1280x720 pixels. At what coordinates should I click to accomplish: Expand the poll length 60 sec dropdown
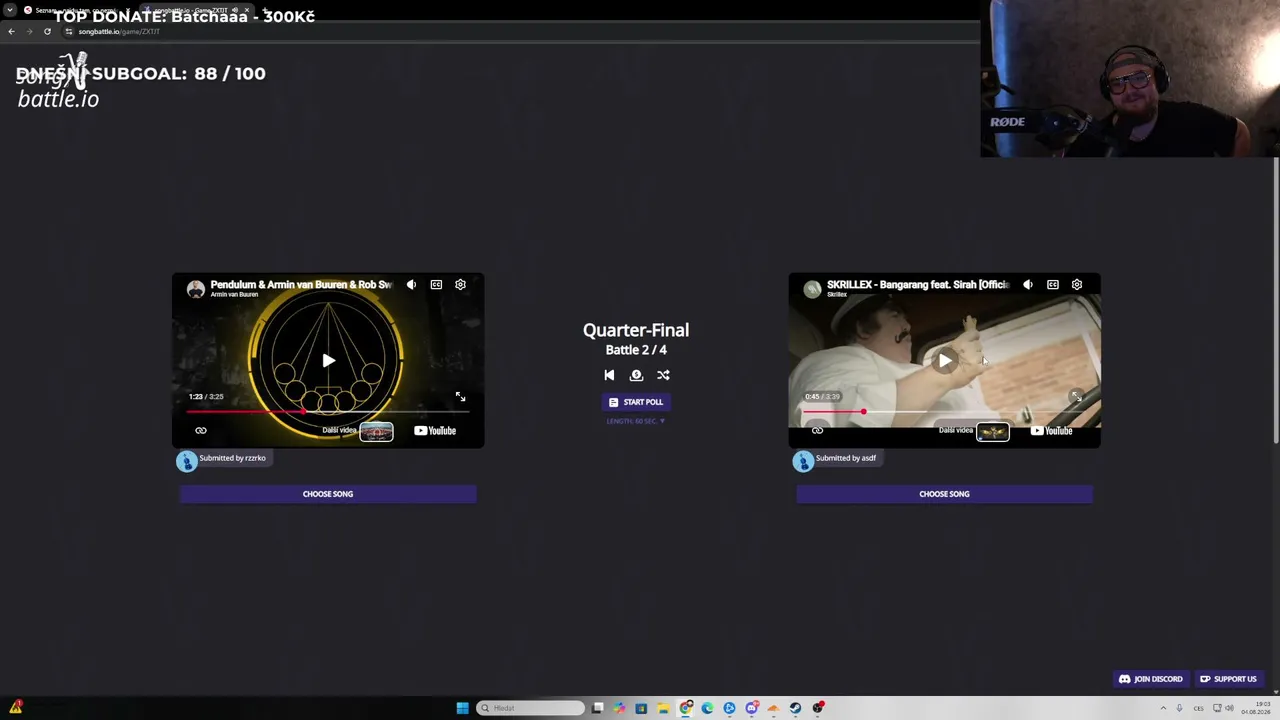(636, 421)
